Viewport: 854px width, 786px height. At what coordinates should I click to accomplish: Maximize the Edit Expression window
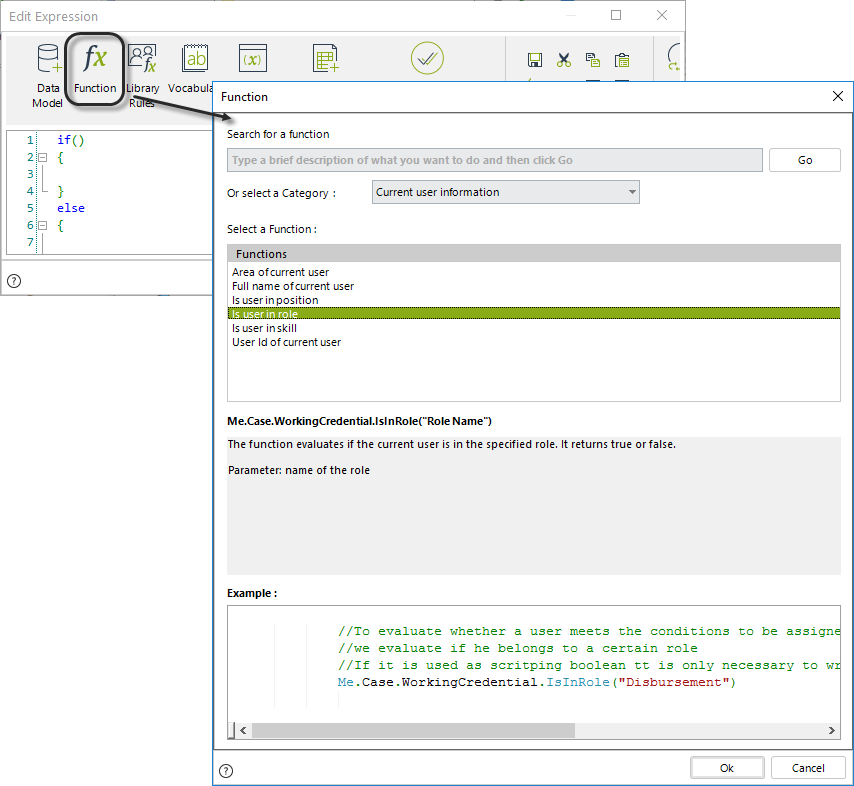(x=616, y=15)
